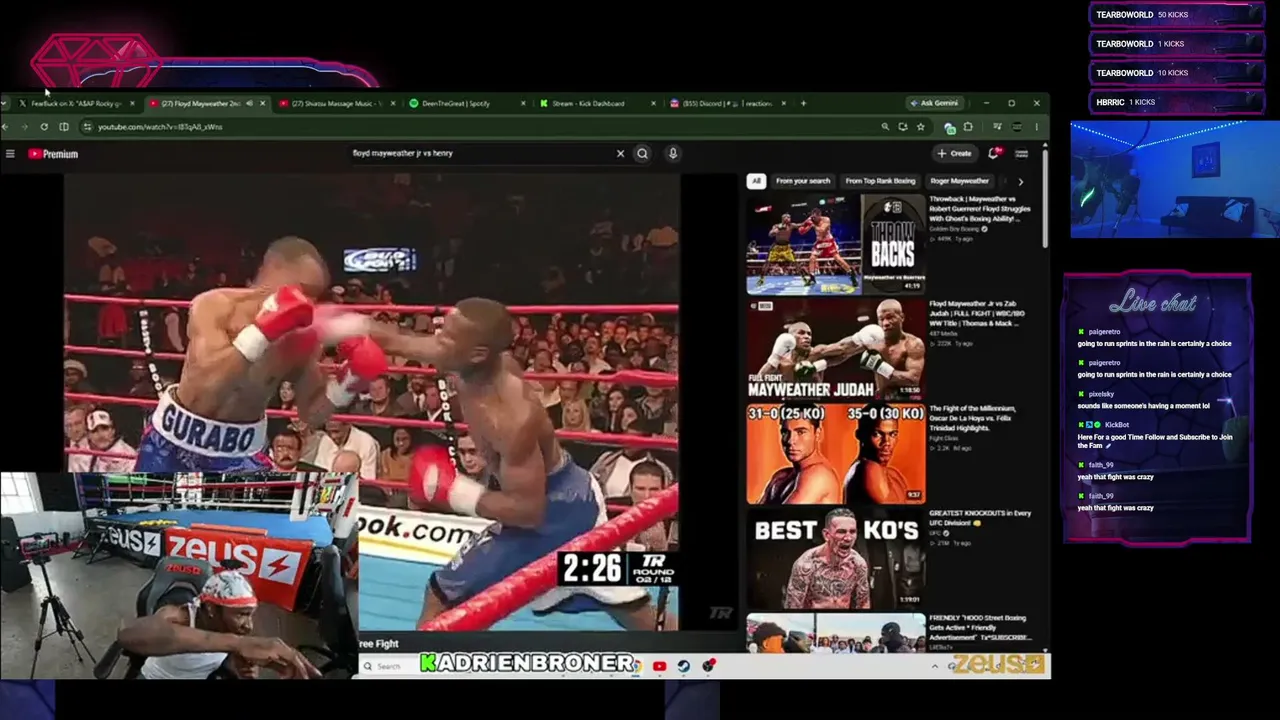Click the boxing video player
The image size is (1280, 720).
coord(372,402)
